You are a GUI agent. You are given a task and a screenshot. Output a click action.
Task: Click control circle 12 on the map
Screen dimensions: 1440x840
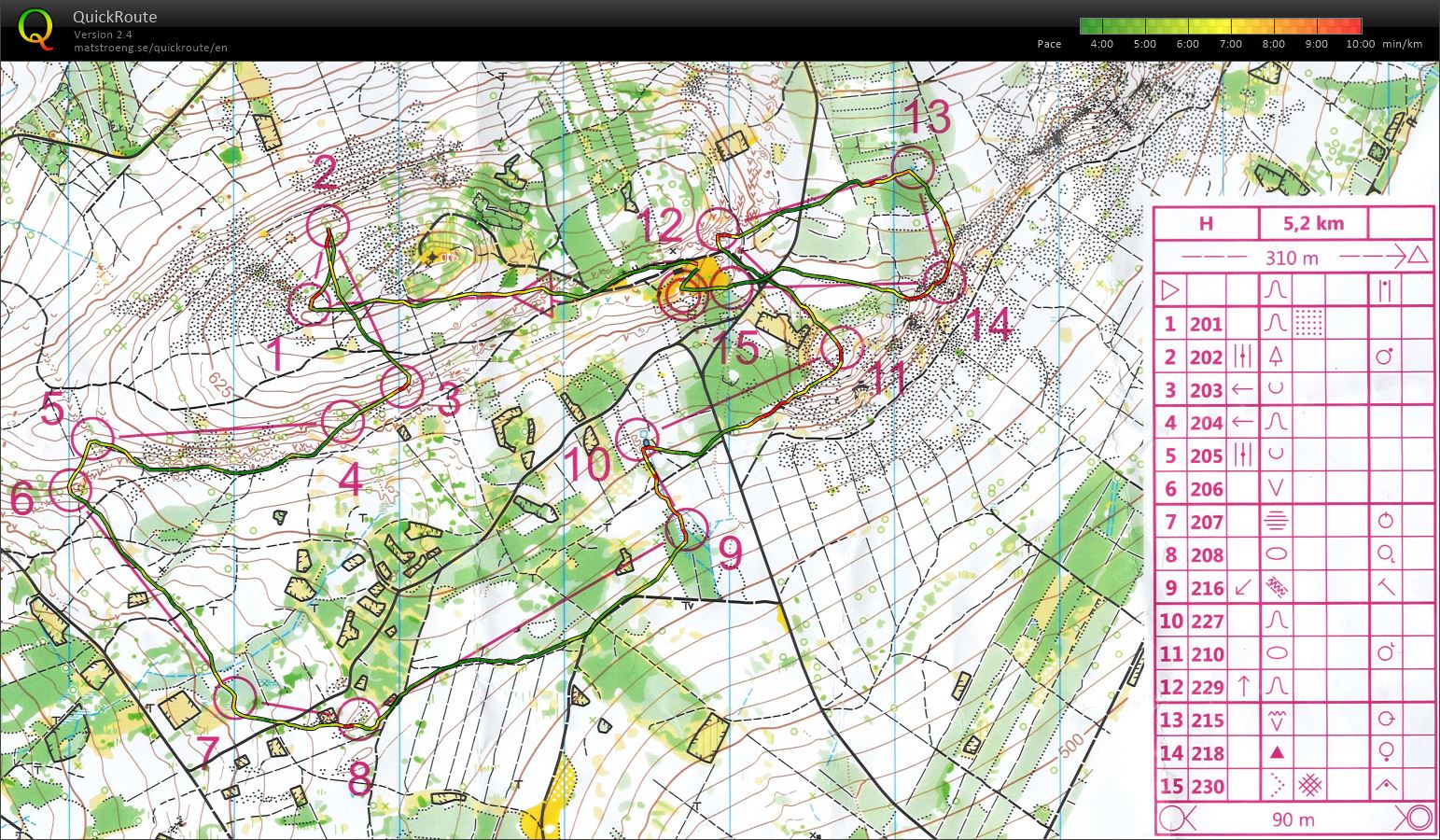coord(719,230)
